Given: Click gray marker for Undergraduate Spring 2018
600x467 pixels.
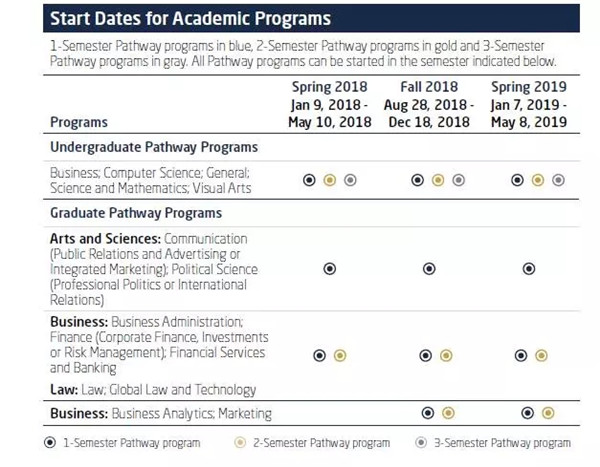Looking at the screenshot, I should (350, 180).
